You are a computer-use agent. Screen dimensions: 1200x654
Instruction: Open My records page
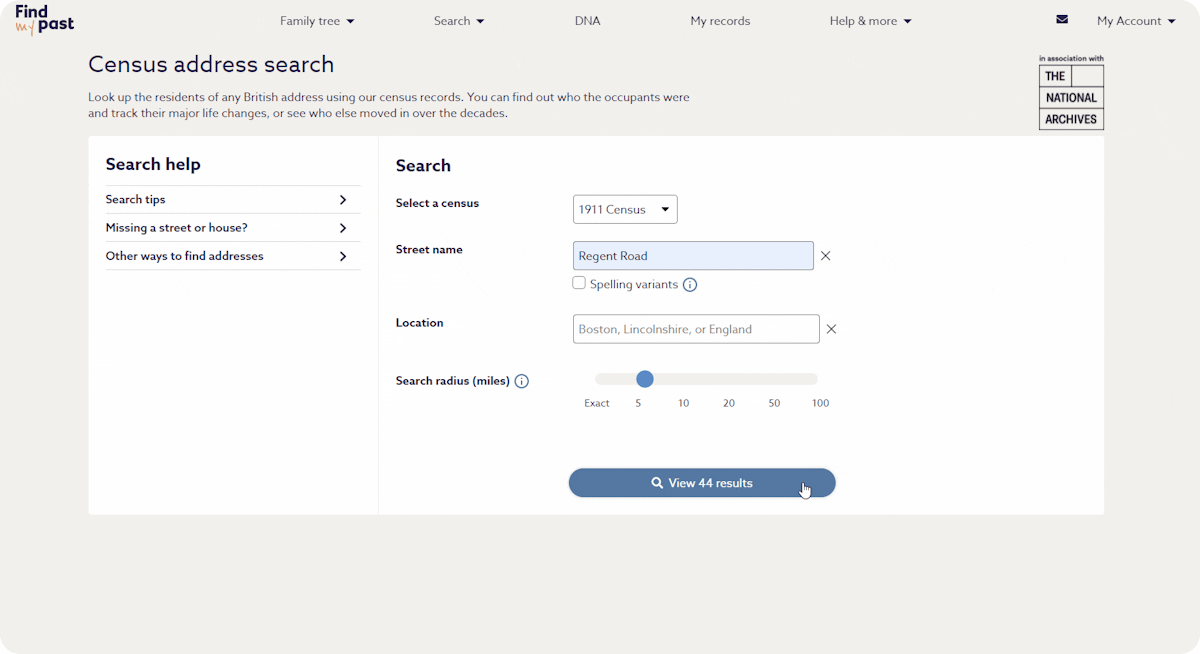click(720, 21)
